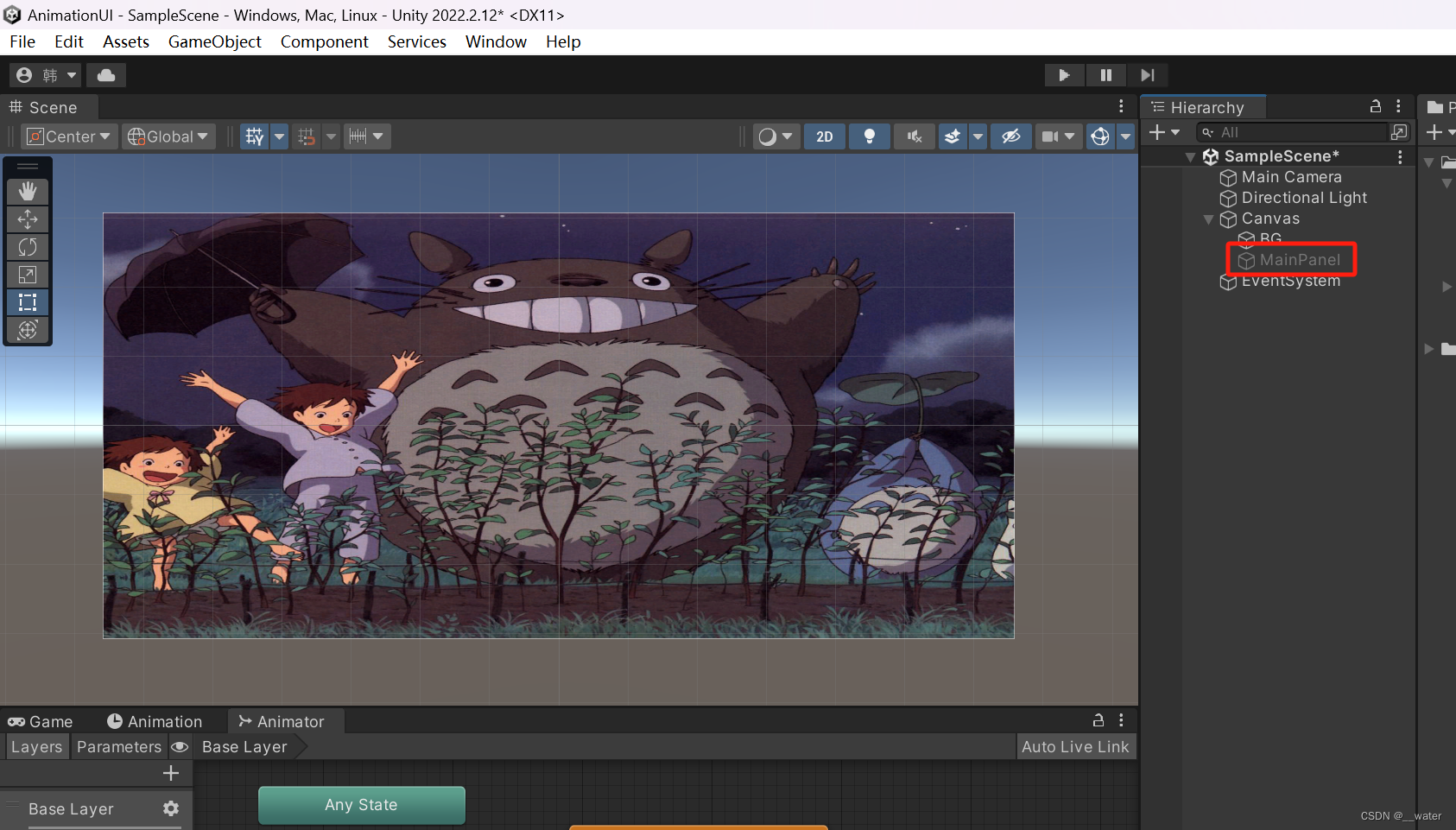Toggle scene effects icon
1456x830 pixels.
click(953, 136)
